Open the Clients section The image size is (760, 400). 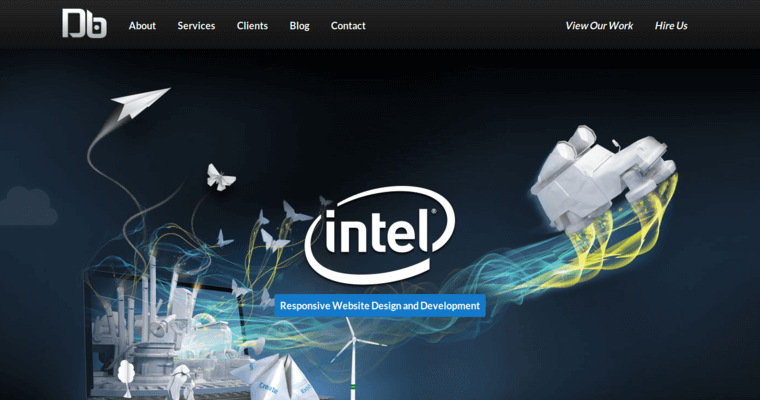252,26
